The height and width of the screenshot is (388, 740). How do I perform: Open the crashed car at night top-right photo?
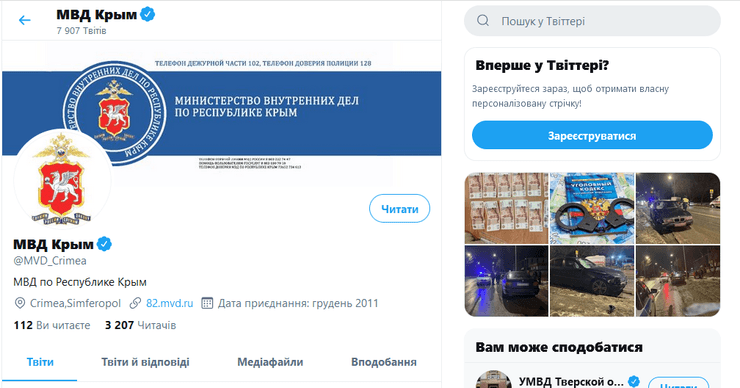[678, 208]
